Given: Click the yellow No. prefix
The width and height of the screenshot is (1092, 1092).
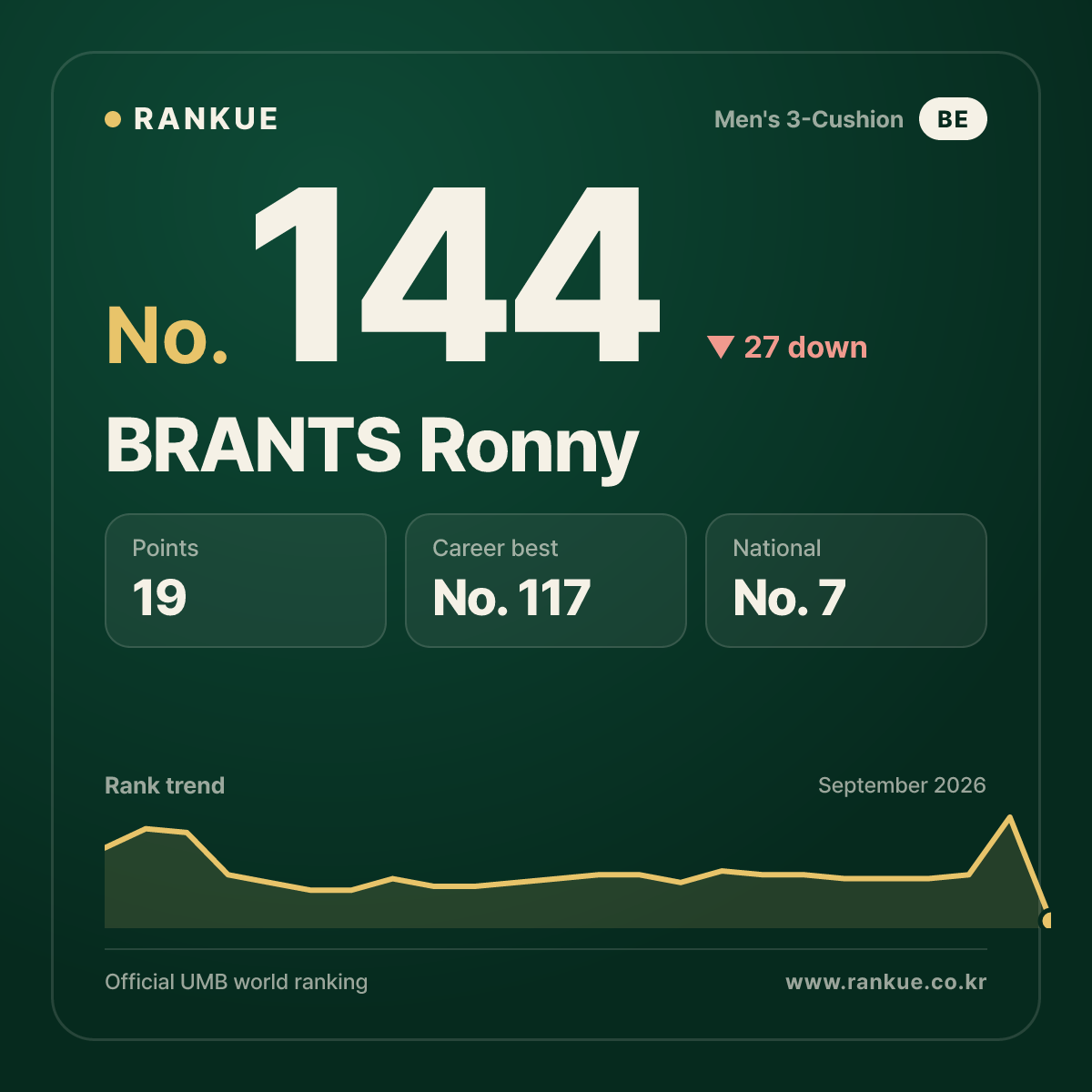Looking at the screenshot, I should pyautogui.click(x=167, y=336).
